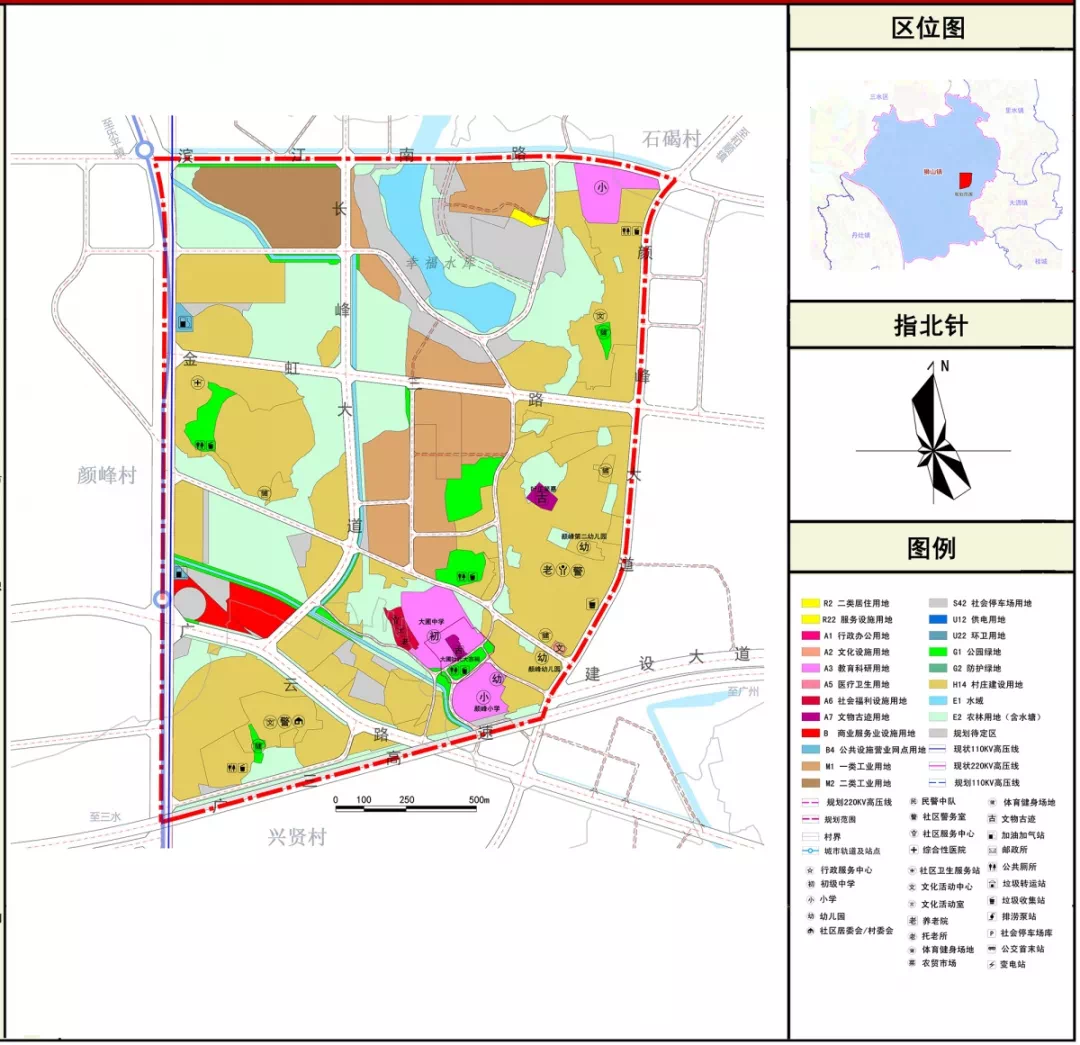Click the 社会停车场库 parking icon in legend
Screen dimensions: 1080x1045
(992, 932)
